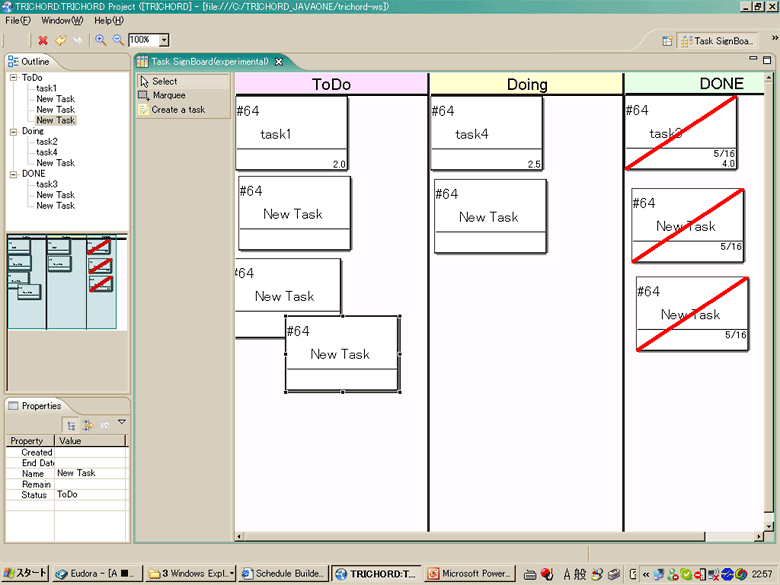This screenshot has width=780, height=585.
Task: Select the task1 card in ToDo
Action: point(292,133)
